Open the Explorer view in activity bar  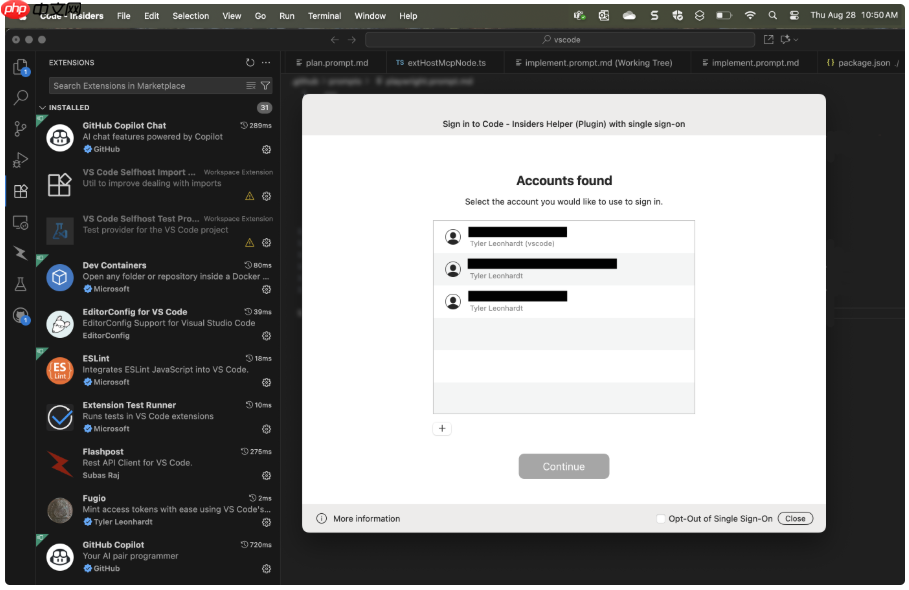(x=20, y=67)
